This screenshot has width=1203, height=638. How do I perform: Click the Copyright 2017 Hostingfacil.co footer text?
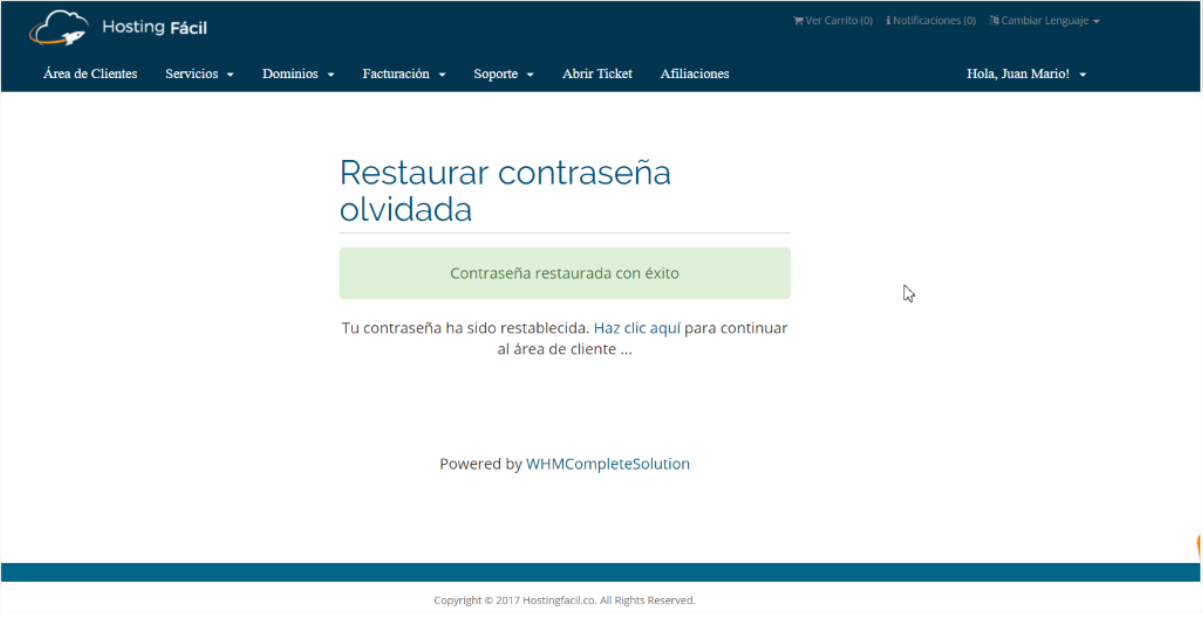click(564, 600)
